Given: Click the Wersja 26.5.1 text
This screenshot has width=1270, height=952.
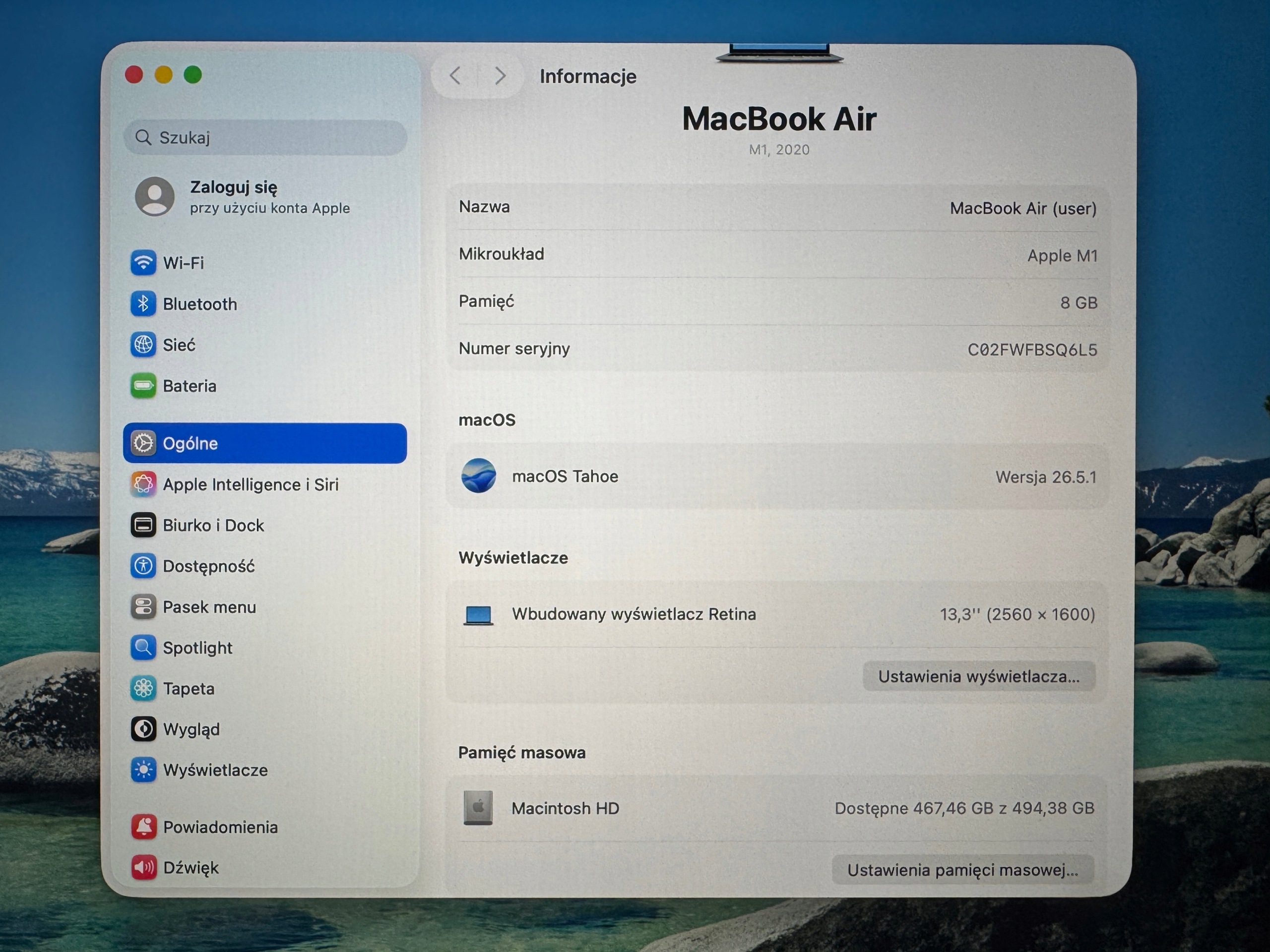Looking at the screenshot, I should [x=1046, y=477].
